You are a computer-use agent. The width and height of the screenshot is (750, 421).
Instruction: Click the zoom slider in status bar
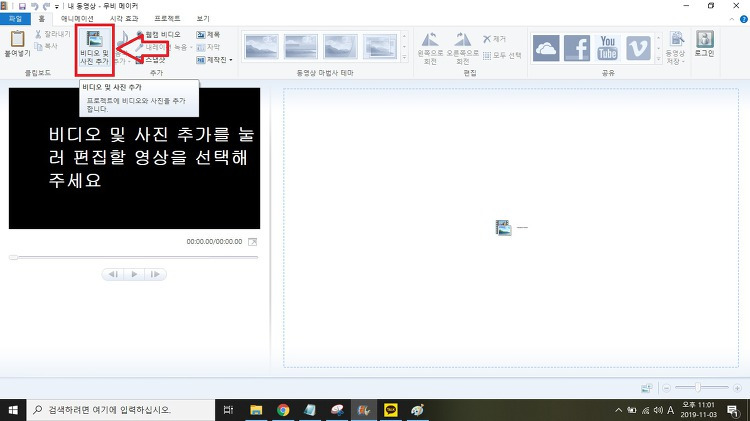(698, 388)
